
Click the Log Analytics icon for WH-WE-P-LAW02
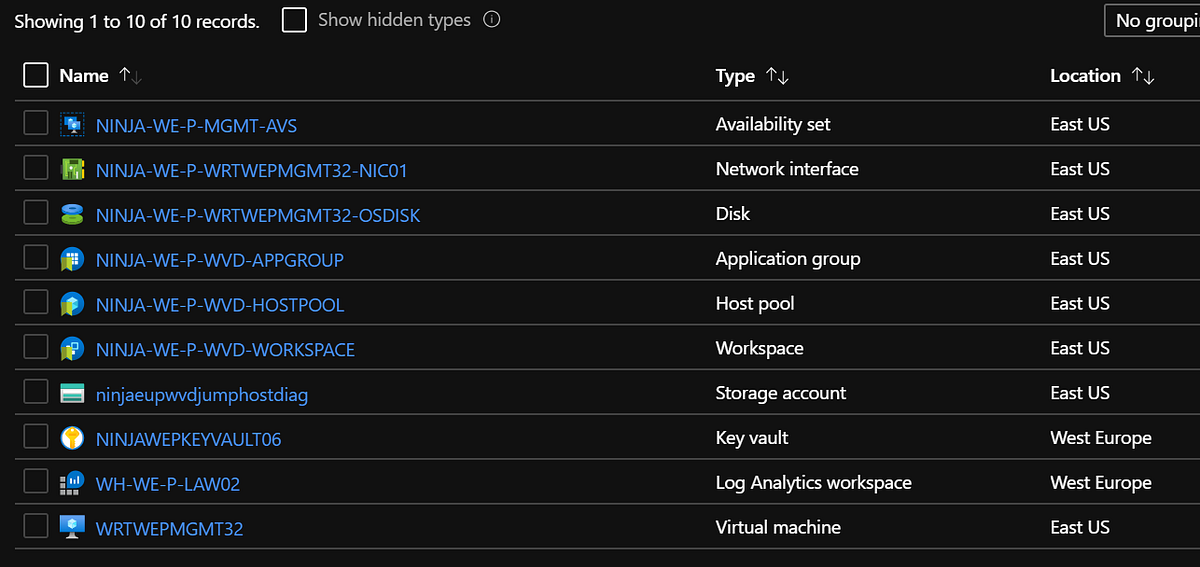pyautogui.click(x=72, y=483)
